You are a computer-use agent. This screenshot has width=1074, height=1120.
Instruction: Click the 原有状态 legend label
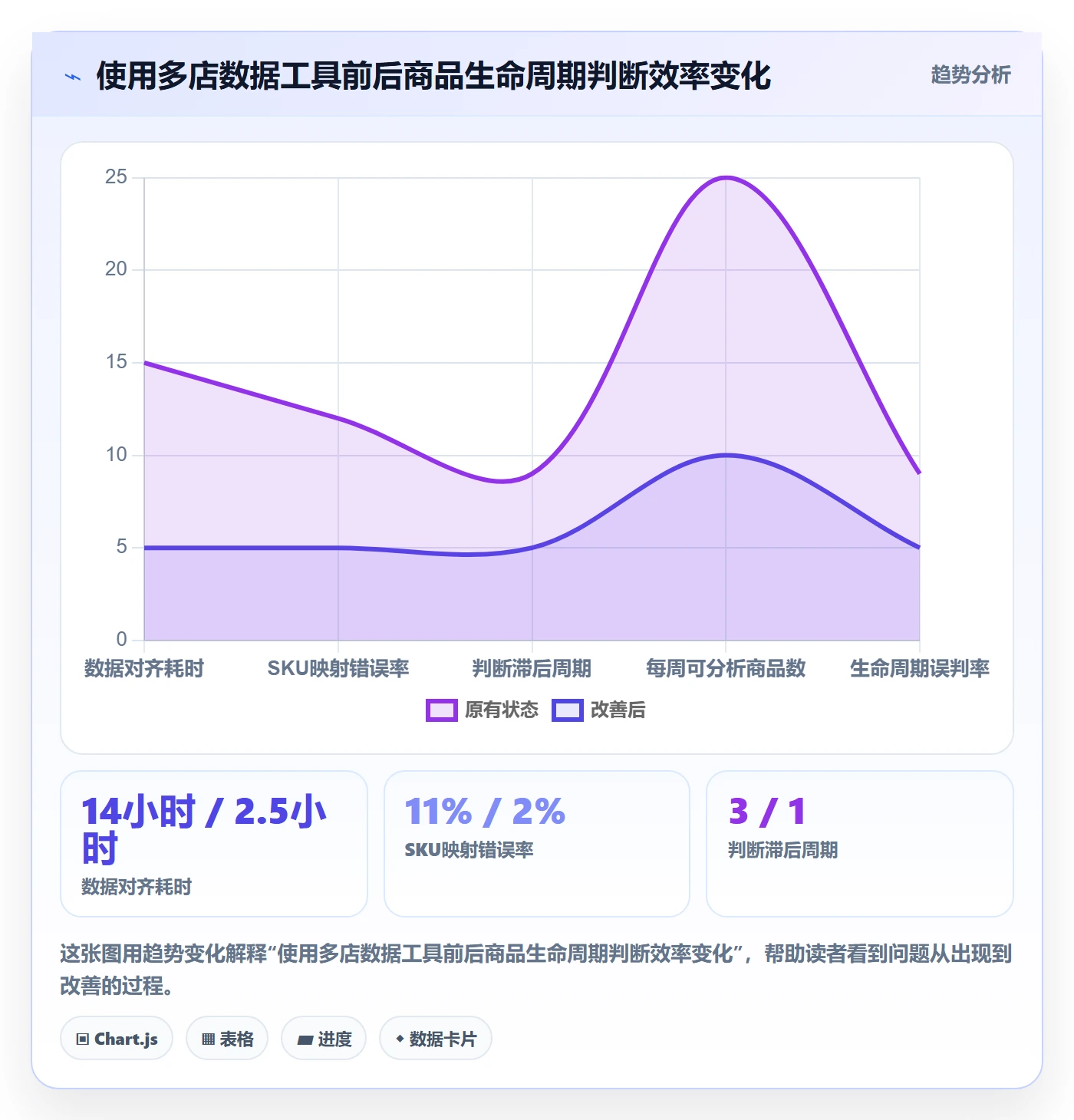click(x=502, y=710)
